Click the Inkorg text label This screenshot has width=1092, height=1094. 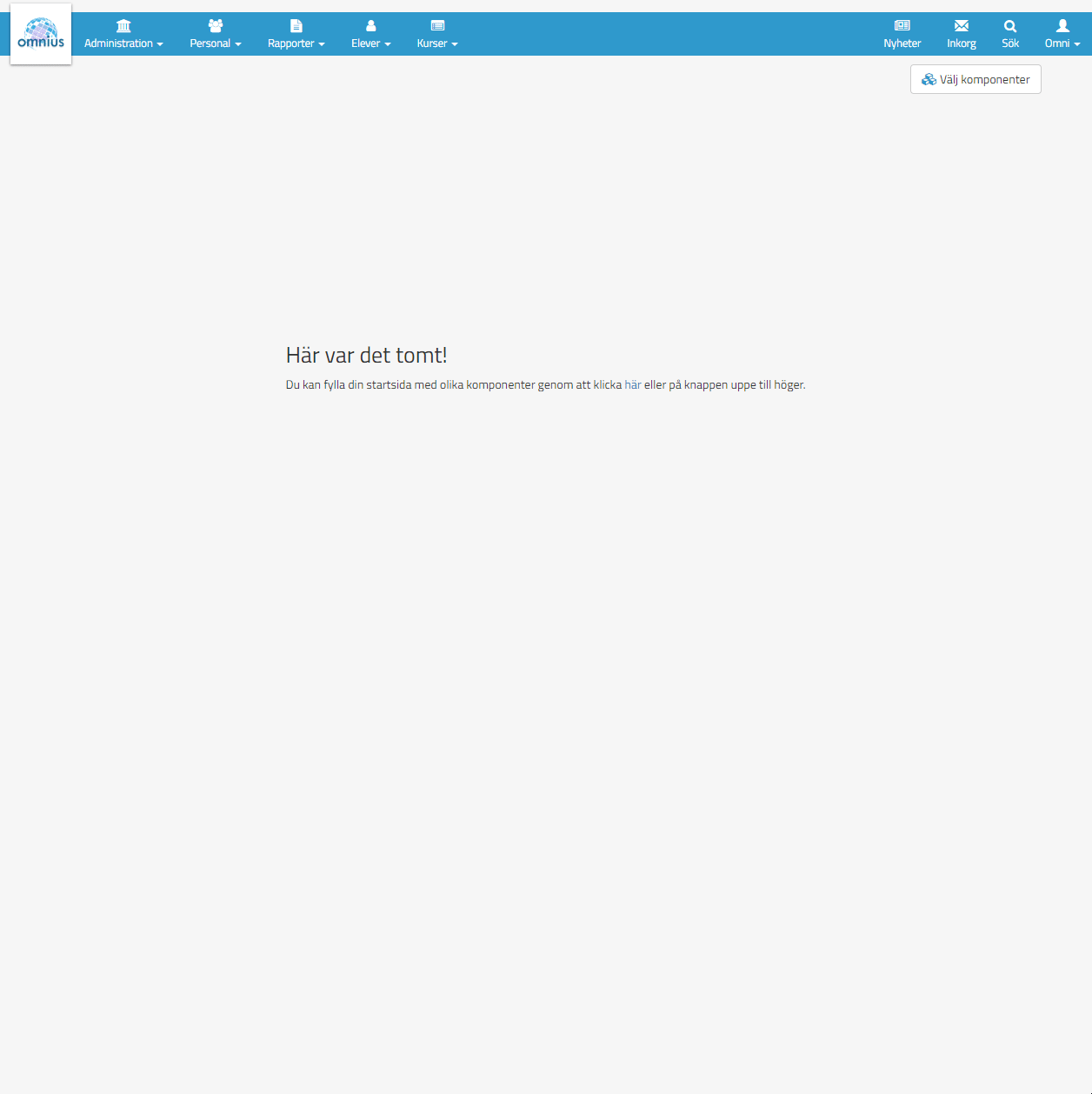click(x=962, y=43)
